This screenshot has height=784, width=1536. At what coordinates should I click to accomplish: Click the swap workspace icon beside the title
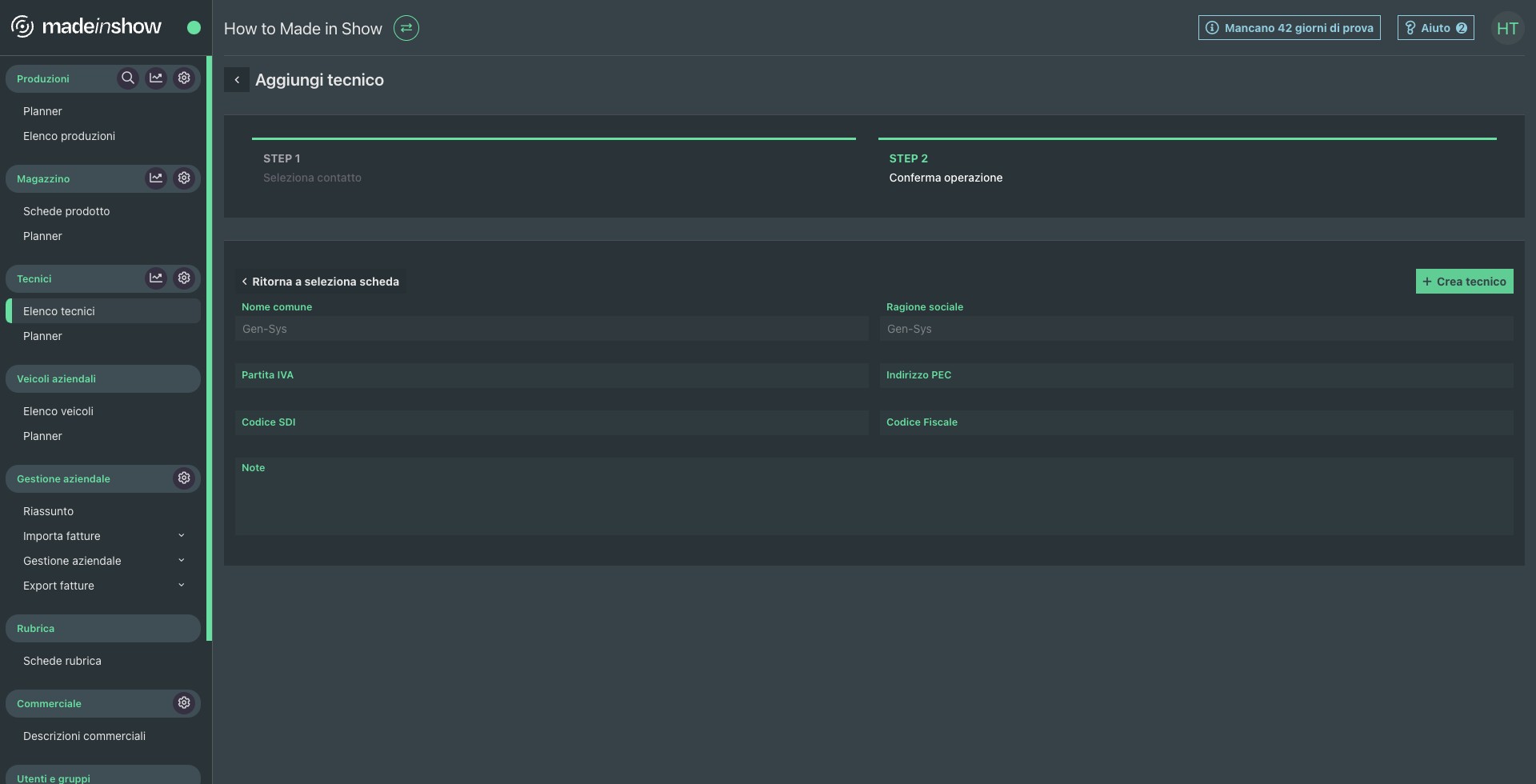click(x=406, y=29)
